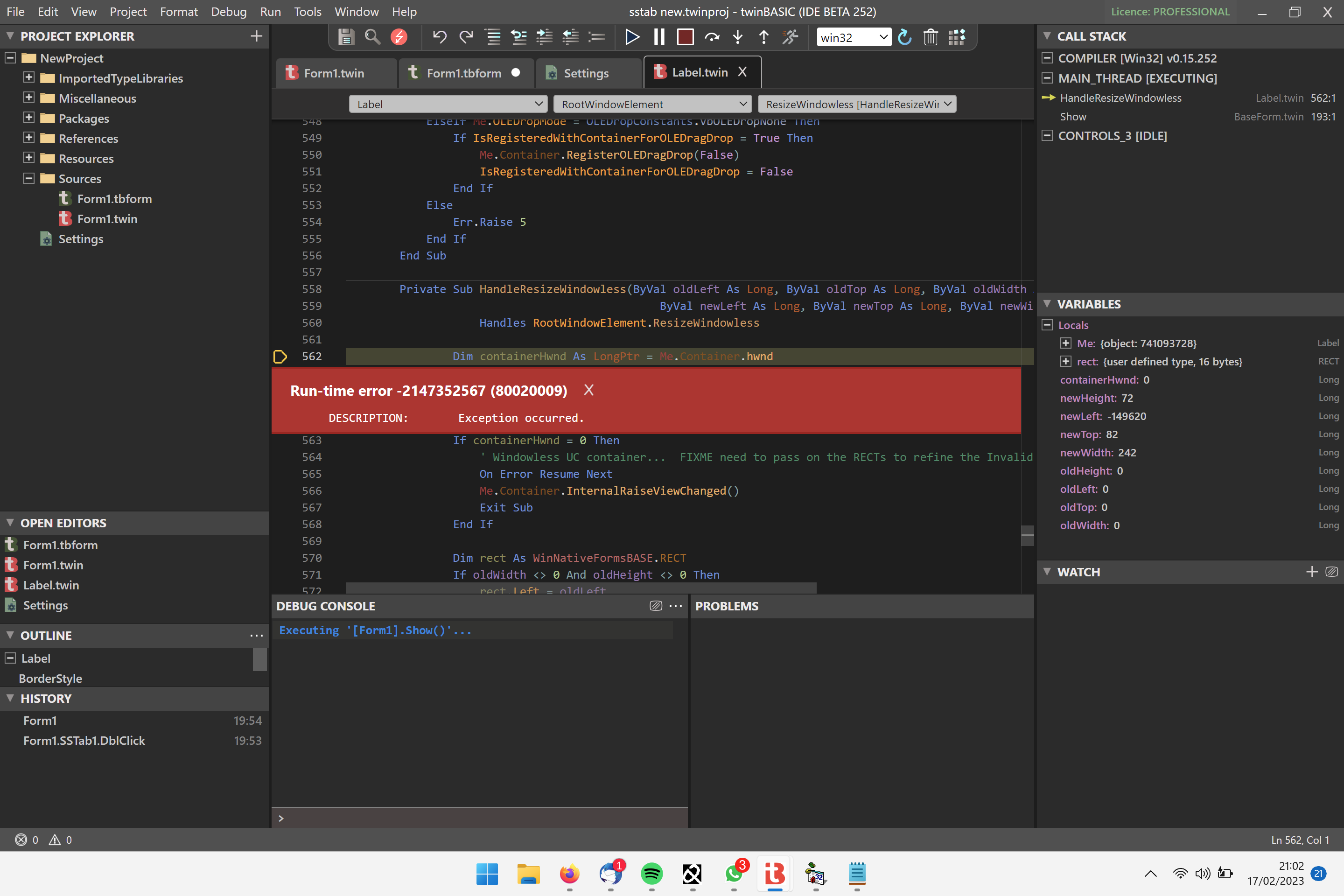Step into the next statement
Image resolution: width=1344 pixels, height=896 pixels.
738,37
